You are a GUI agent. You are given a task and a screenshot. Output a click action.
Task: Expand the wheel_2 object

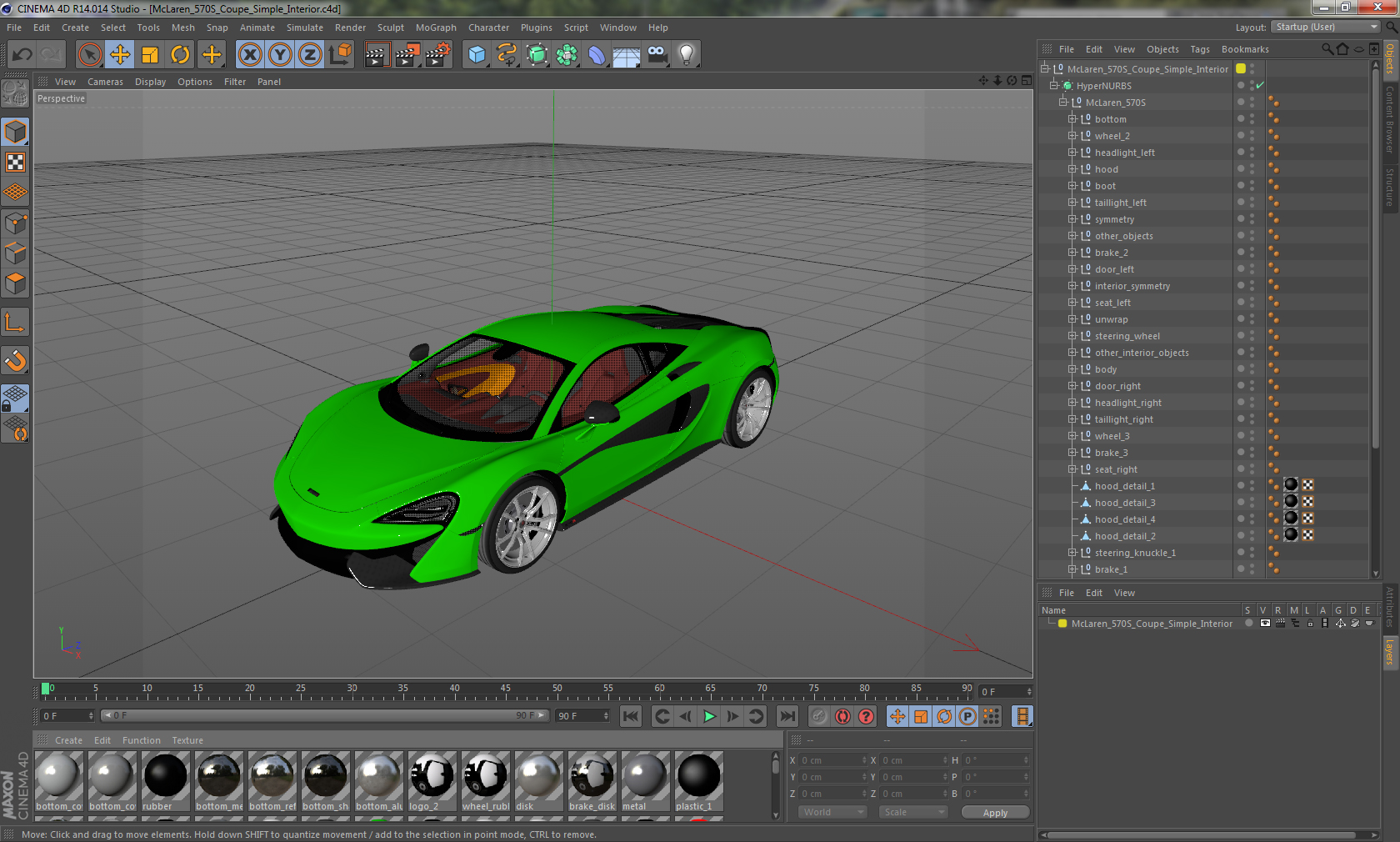coord(1072,136)
